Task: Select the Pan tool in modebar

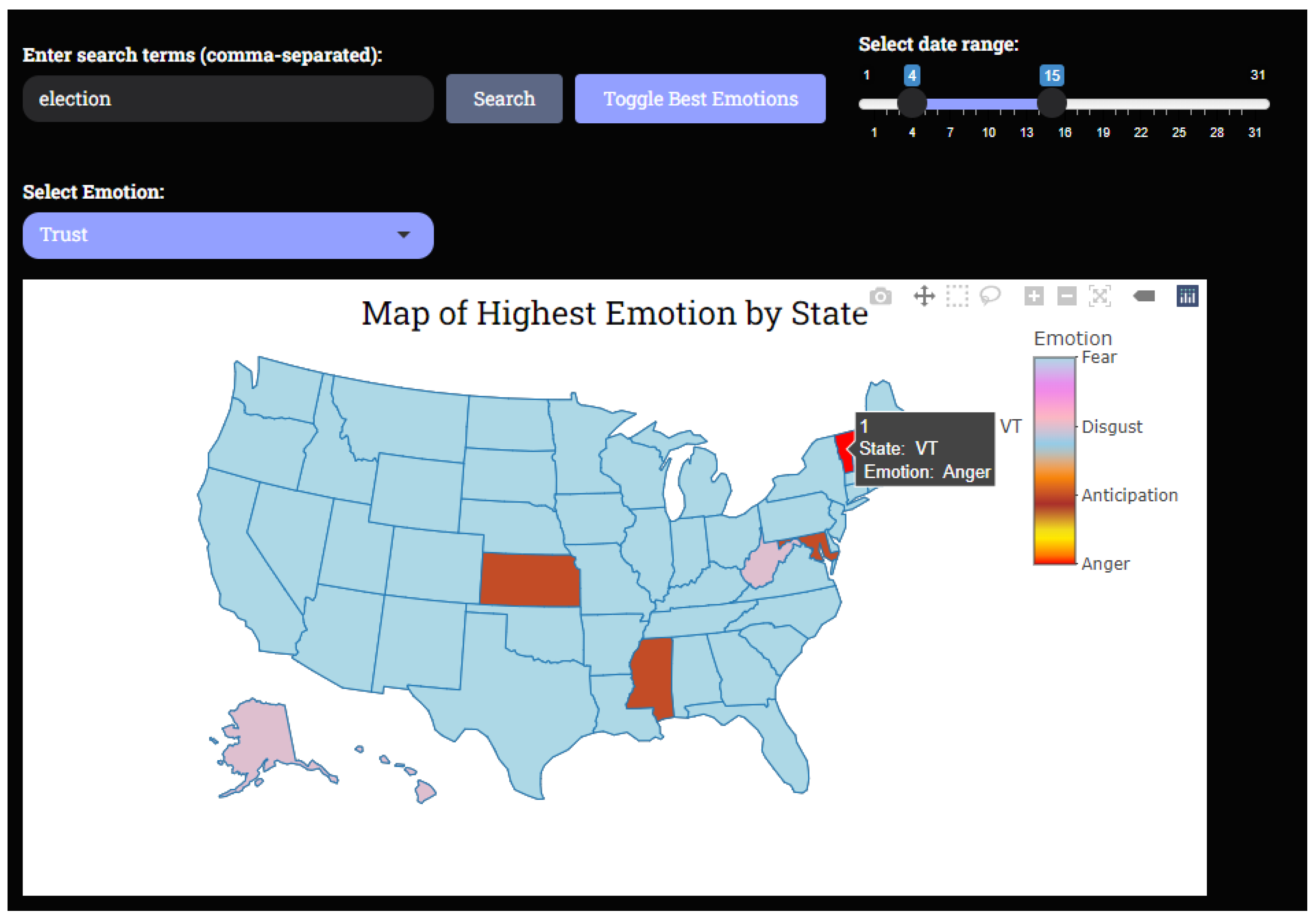Action: pos(924,296)
